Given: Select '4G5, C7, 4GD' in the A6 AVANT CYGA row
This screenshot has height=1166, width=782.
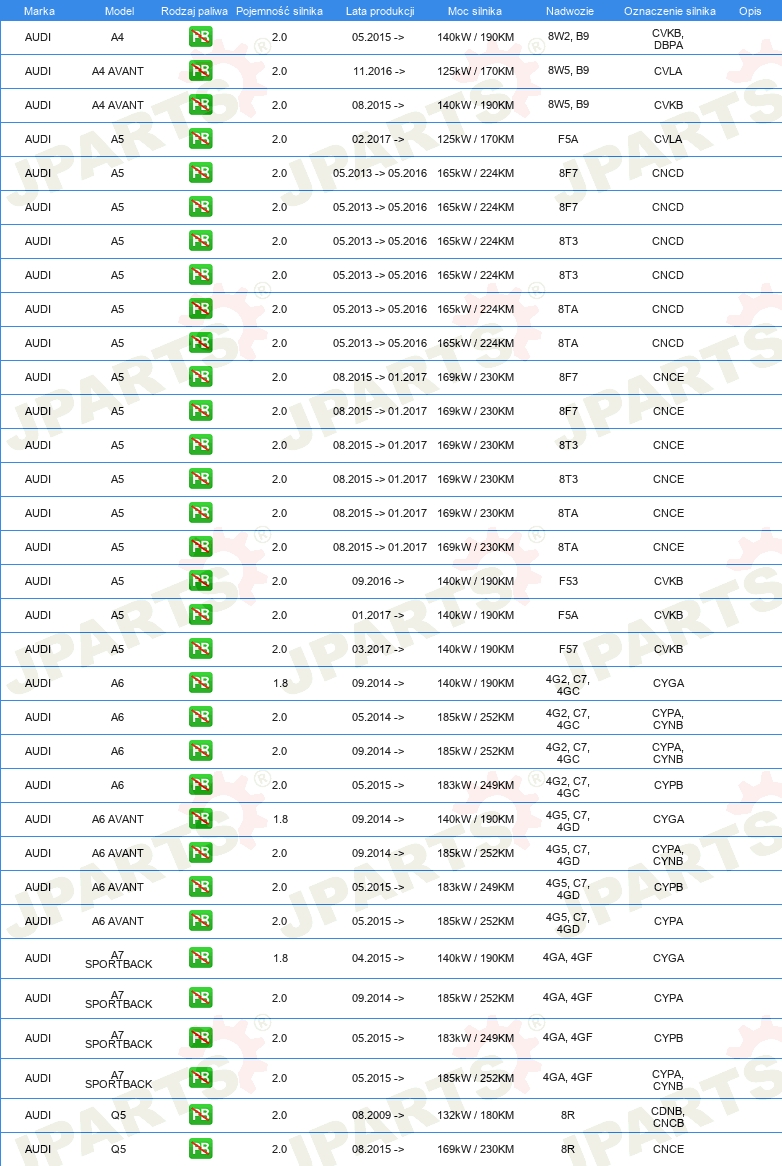Looking at the screenshot, I should 568,821.
